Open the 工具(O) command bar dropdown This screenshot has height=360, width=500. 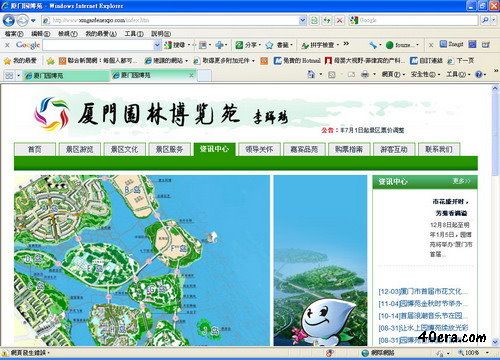pyautogui.click(x=458, y=74)
